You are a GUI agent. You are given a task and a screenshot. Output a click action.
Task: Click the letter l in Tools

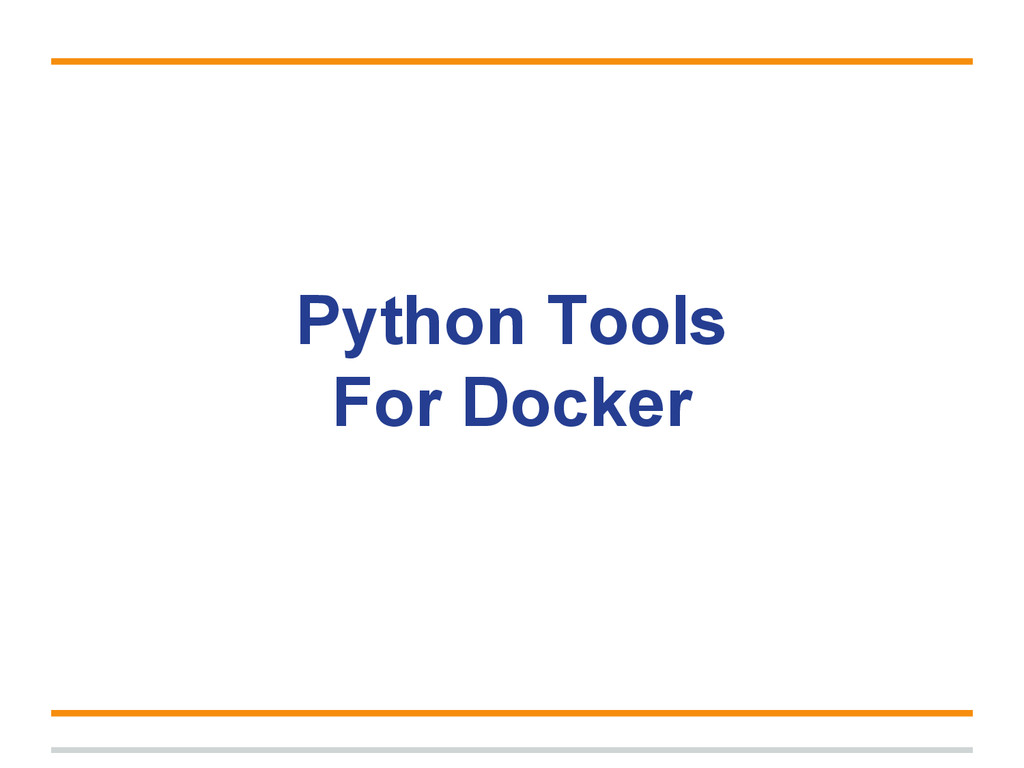[680, 319]
